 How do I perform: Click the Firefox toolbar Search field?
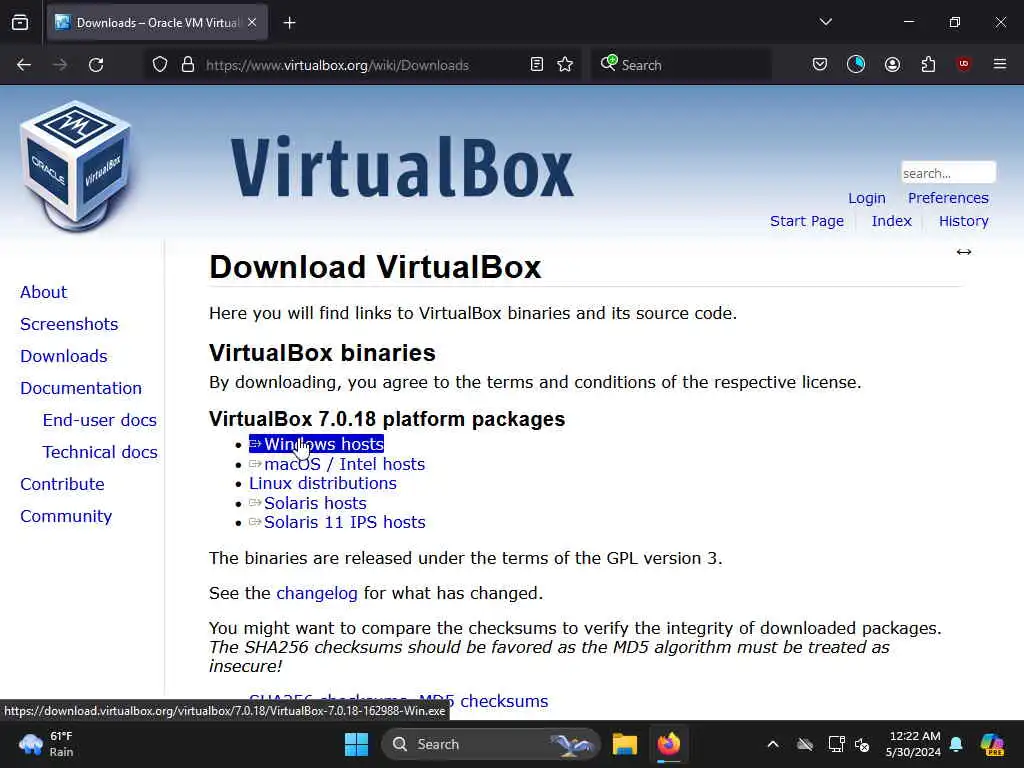(x=681, y=65)
